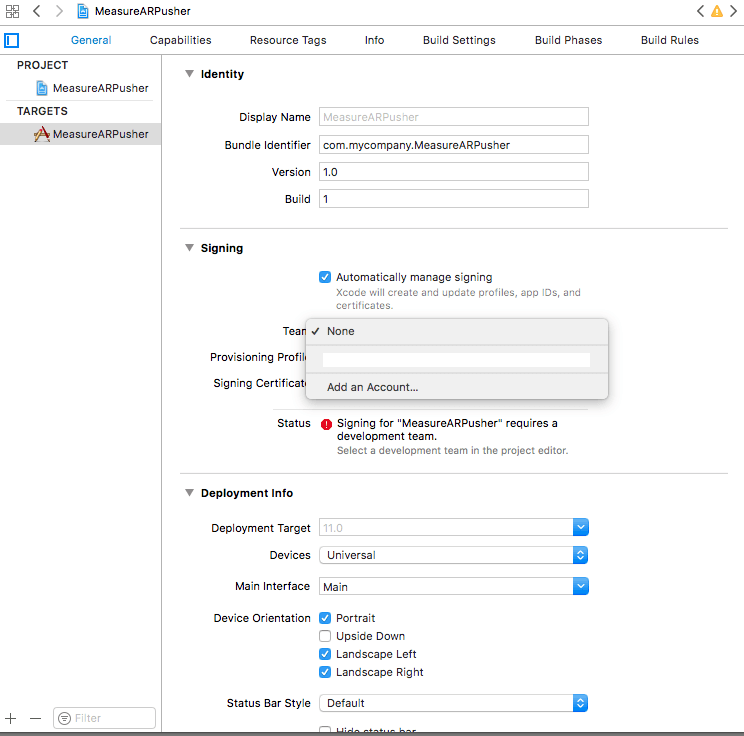744x736 pixels.
Task: Switch to the Build Settings tab
Action: pos(459,40)
